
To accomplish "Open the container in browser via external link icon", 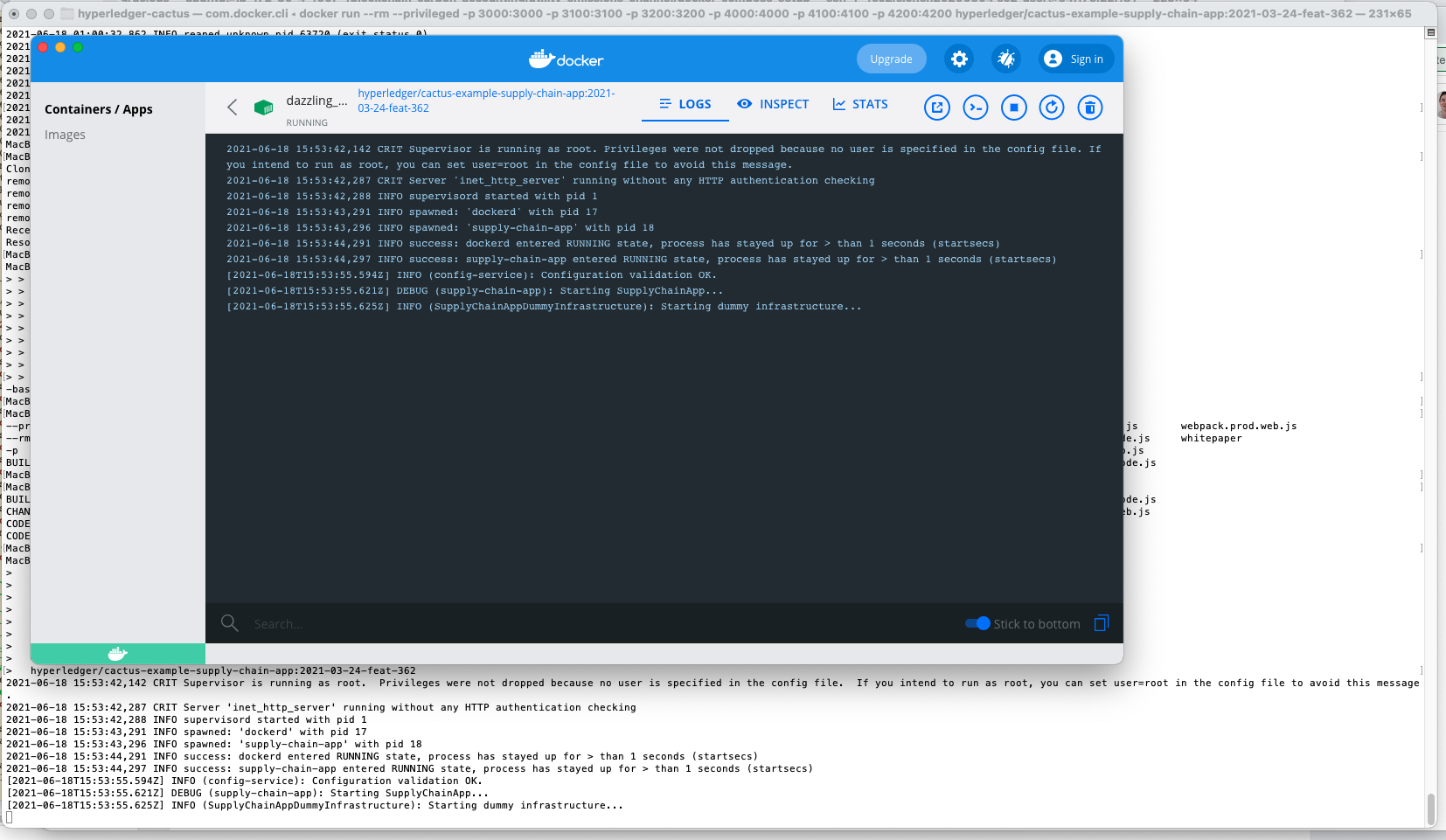I will 936,107.
